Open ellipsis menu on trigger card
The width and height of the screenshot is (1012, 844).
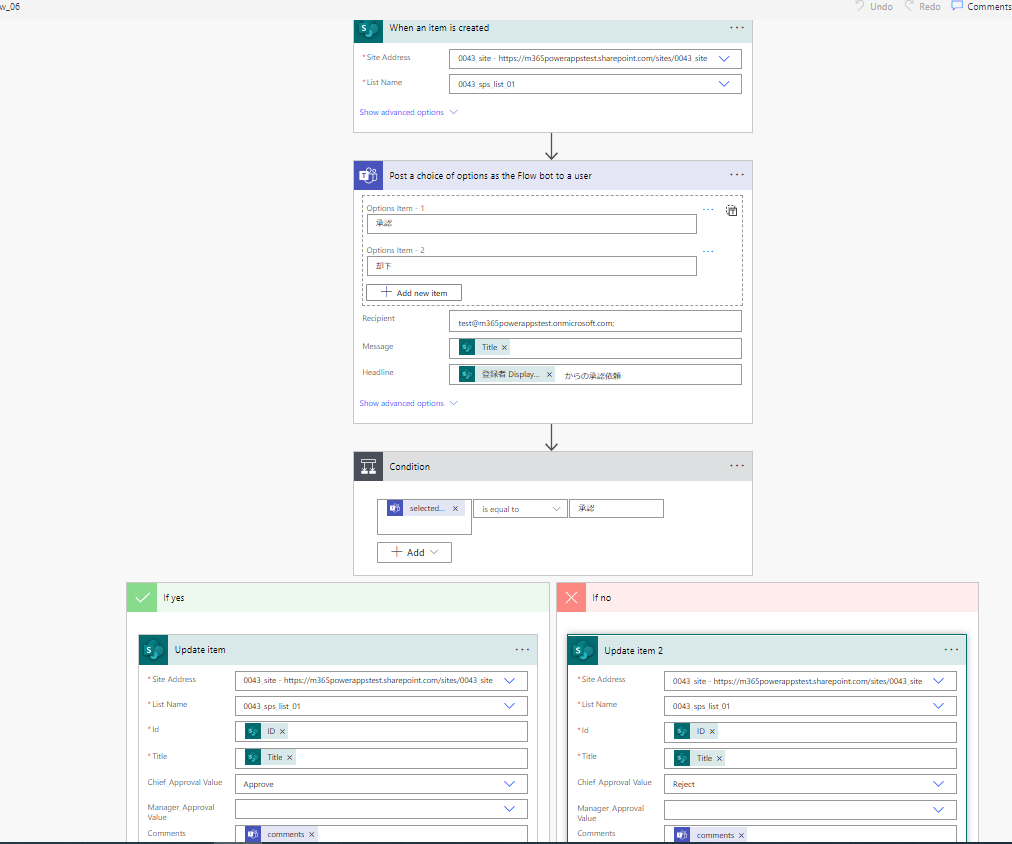point(737,28)
